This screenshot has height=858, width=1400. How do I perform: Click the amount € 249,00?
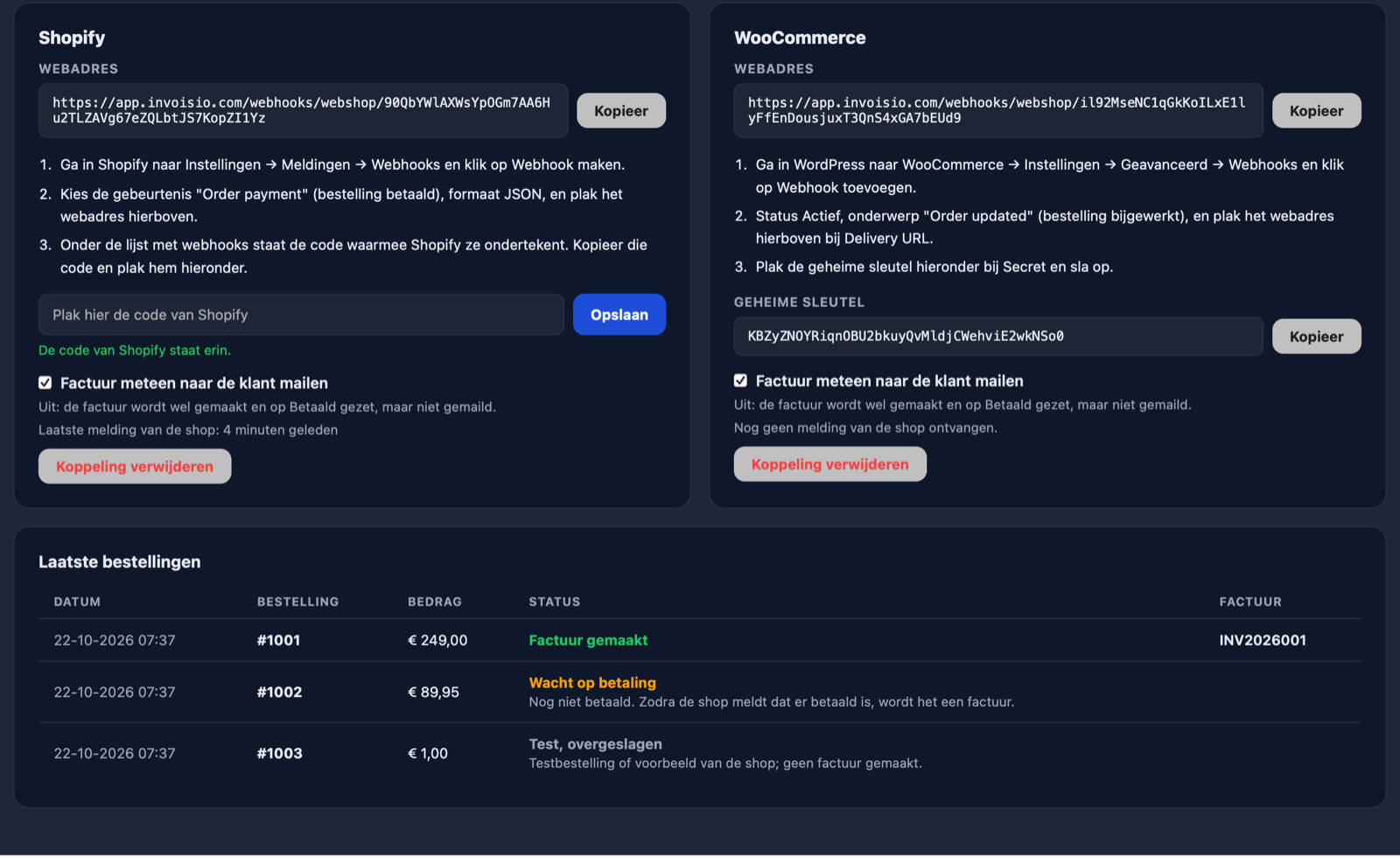437,640
